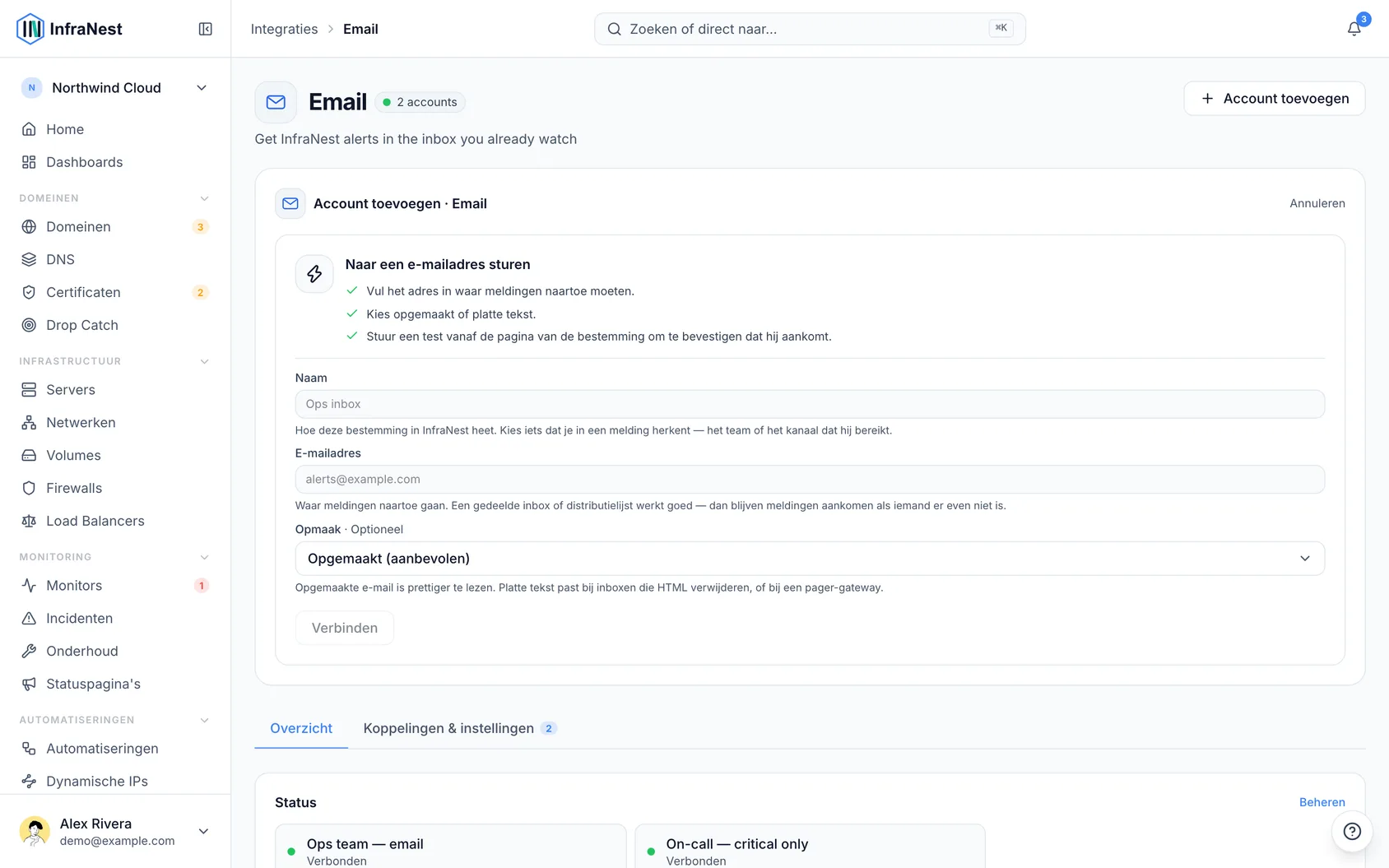Collapse the INFRASTRUCTUUR sidebar section

204,361
